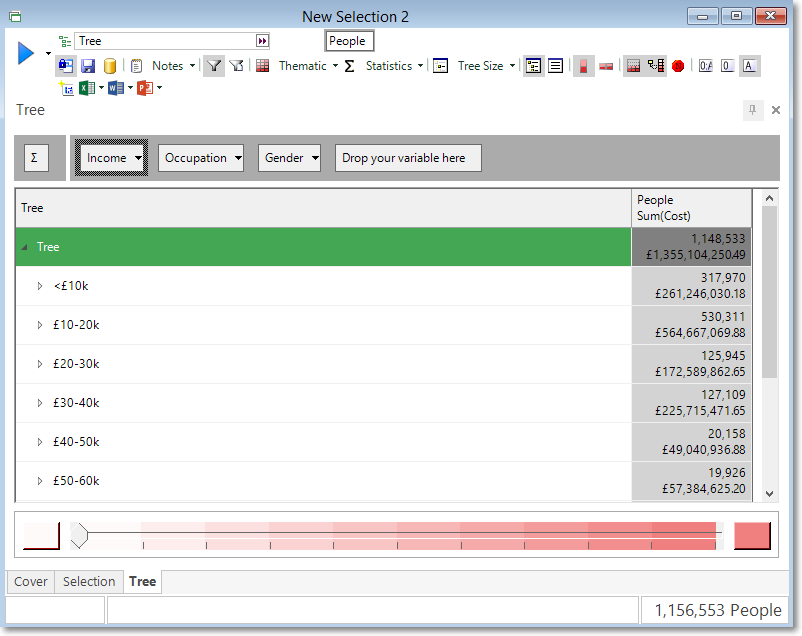
Task: Expand the <£10k income node
Action: pos(40,286)
